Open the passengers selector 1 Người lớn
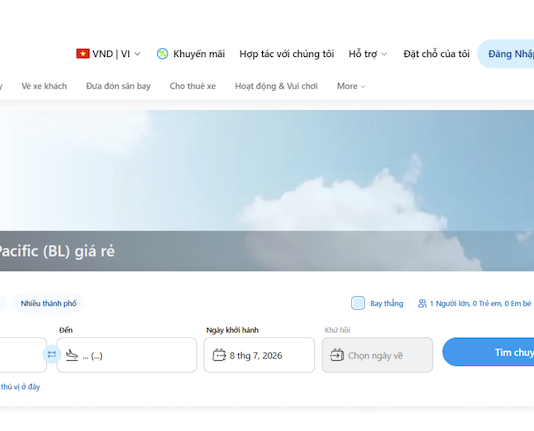Screen dimensions: 534x431 [x=475, y=303]
